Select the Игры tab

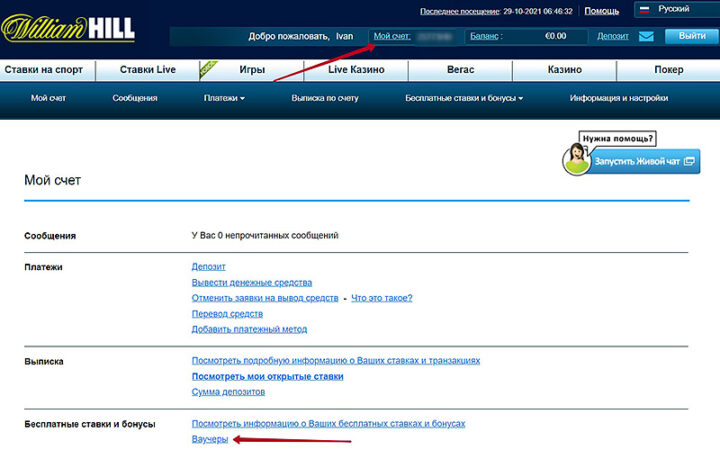252,70
